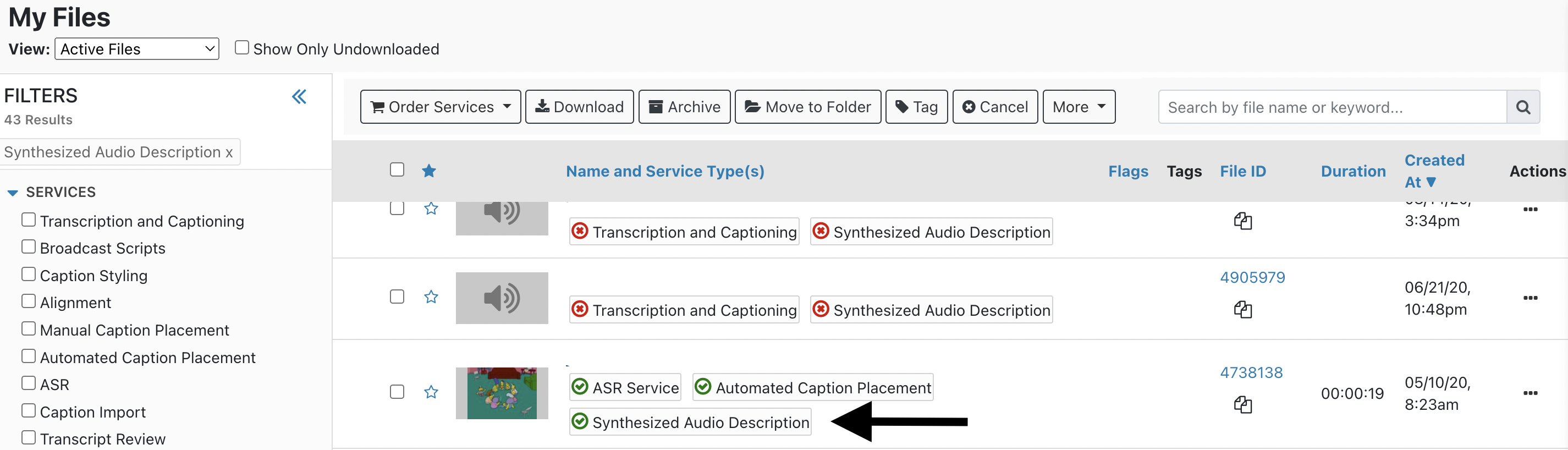Copy file ID icon for 3:34pm file
The height and width of the screenshot is (450, 1568).
coord(1243,221)
